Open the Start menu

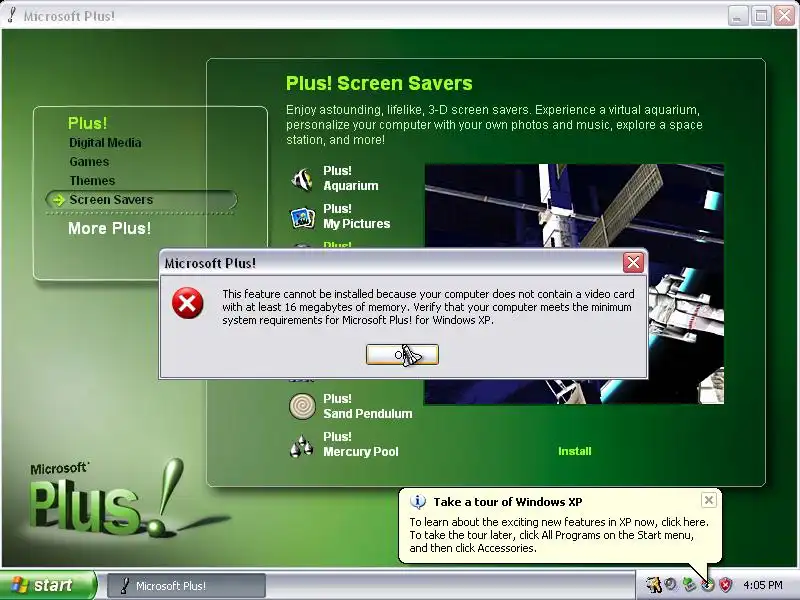point(48,585)
